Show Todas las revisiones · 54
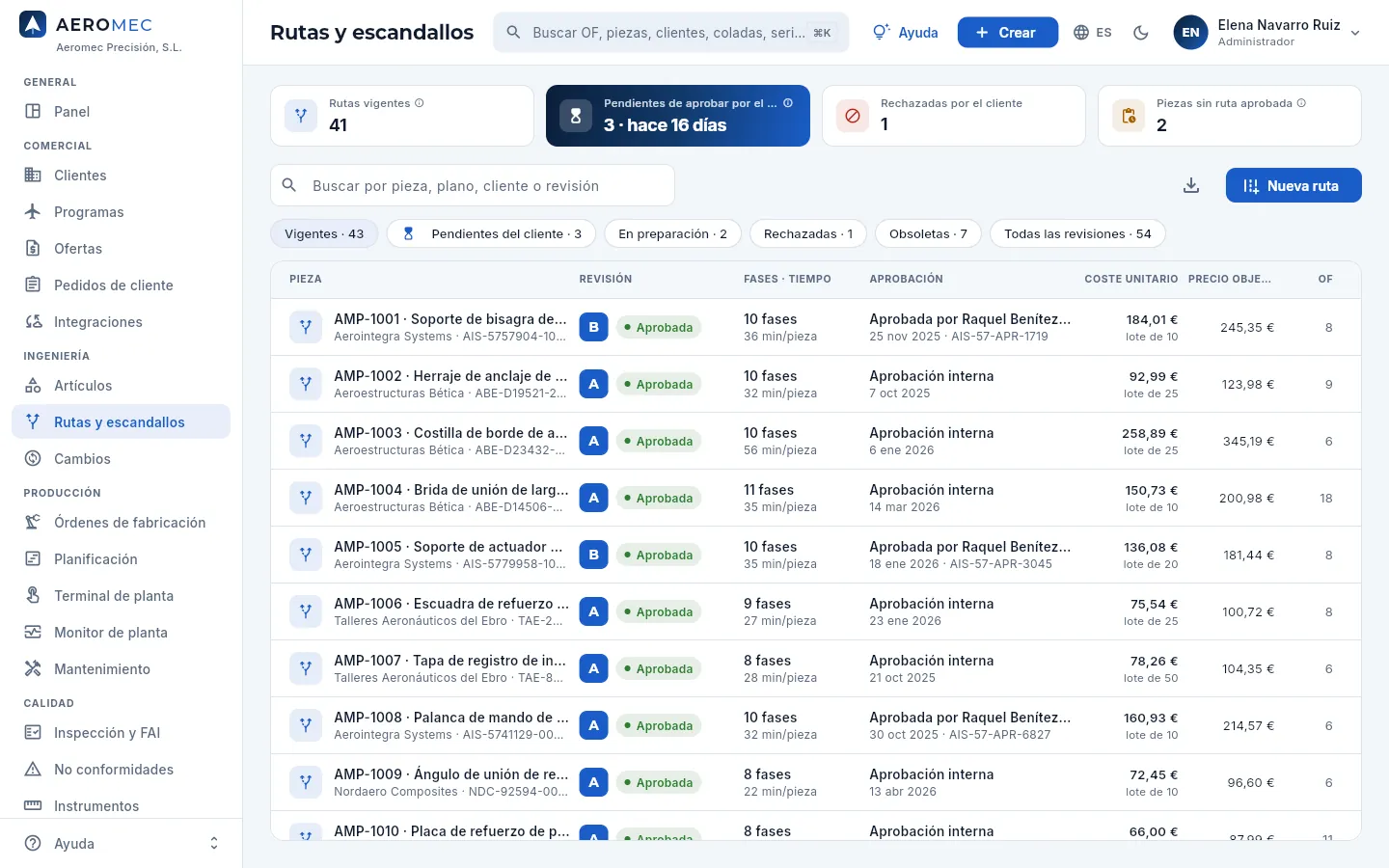 click(x=1077, y=233)
